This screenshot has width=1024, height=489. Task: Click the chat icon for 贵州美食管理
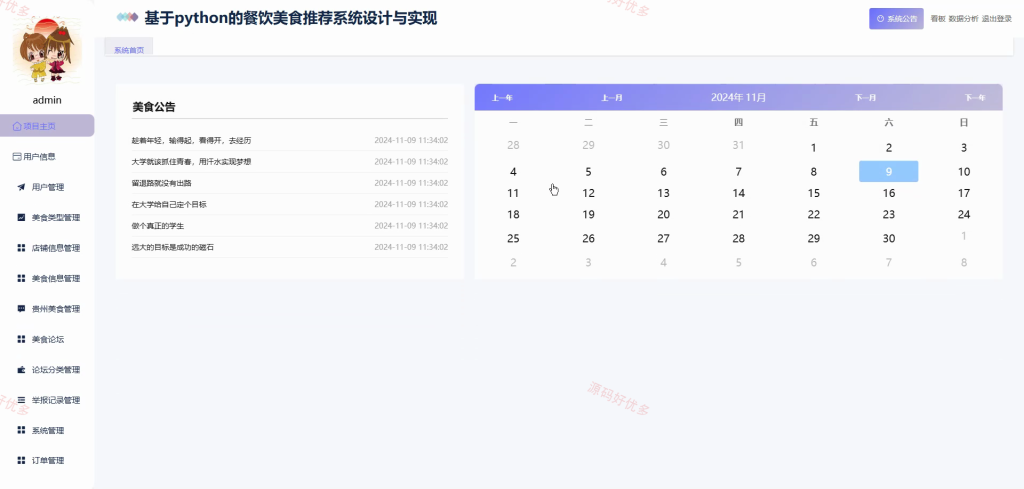pyautogui.click(x=21, y=309)
